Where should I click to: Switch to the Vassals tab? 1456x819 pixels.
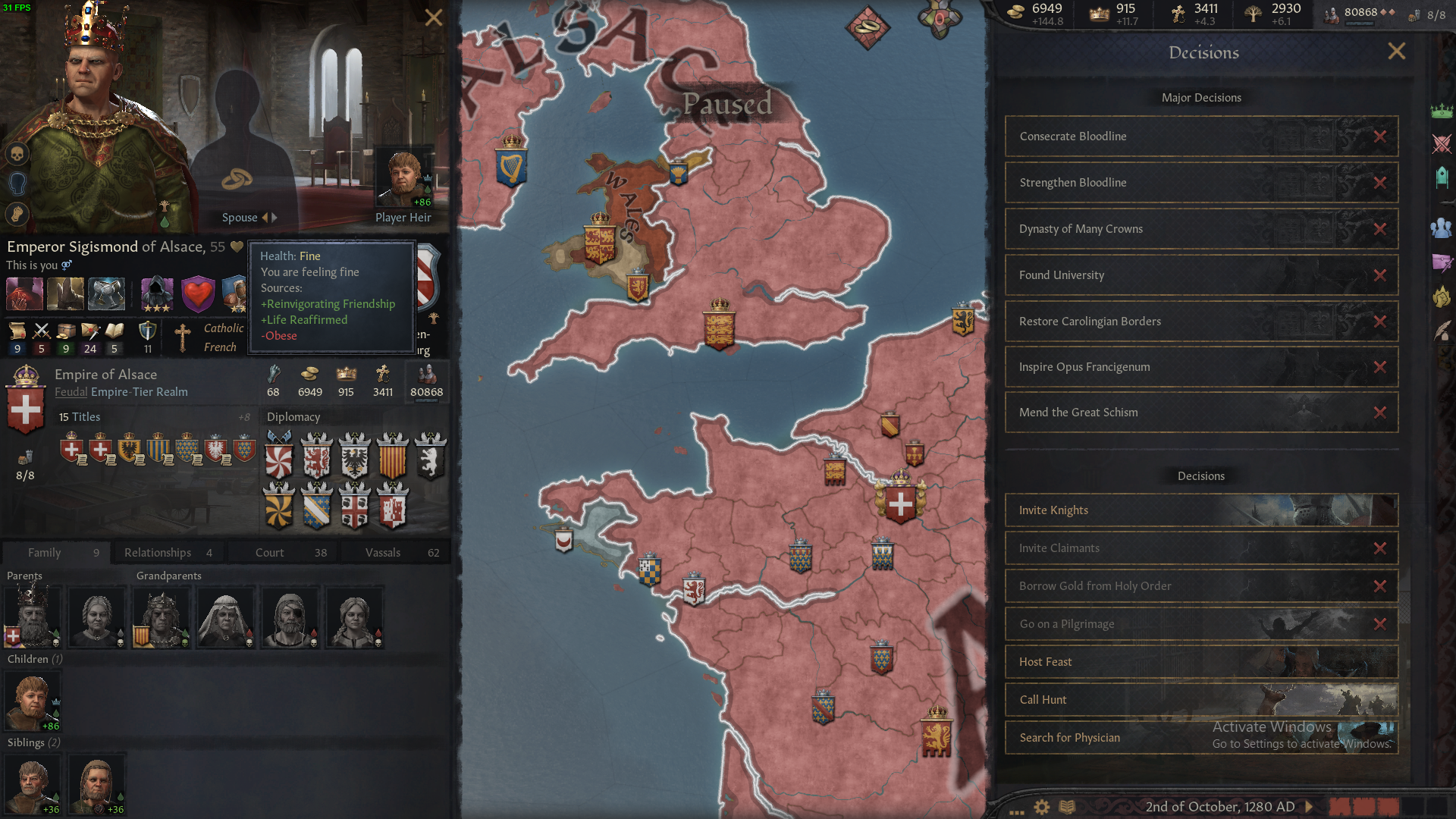(x=395, y=553)
